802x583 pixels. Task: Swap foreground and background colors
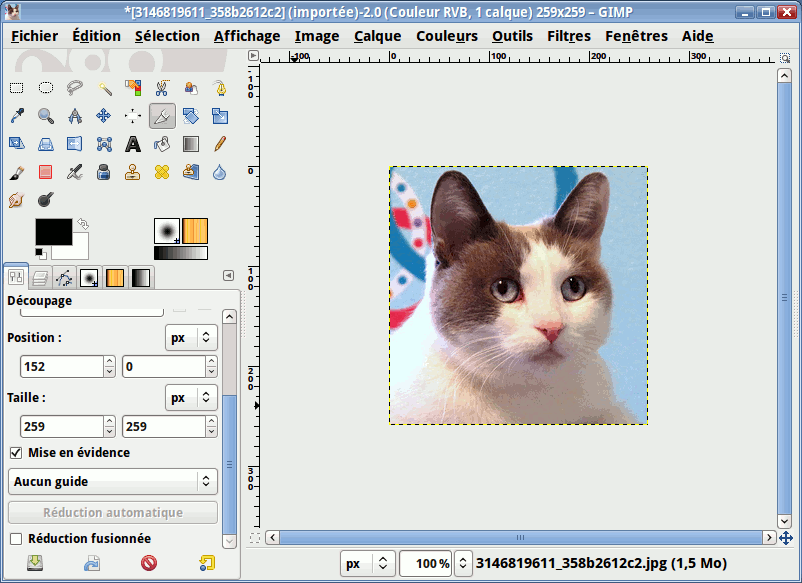[82, 224]
